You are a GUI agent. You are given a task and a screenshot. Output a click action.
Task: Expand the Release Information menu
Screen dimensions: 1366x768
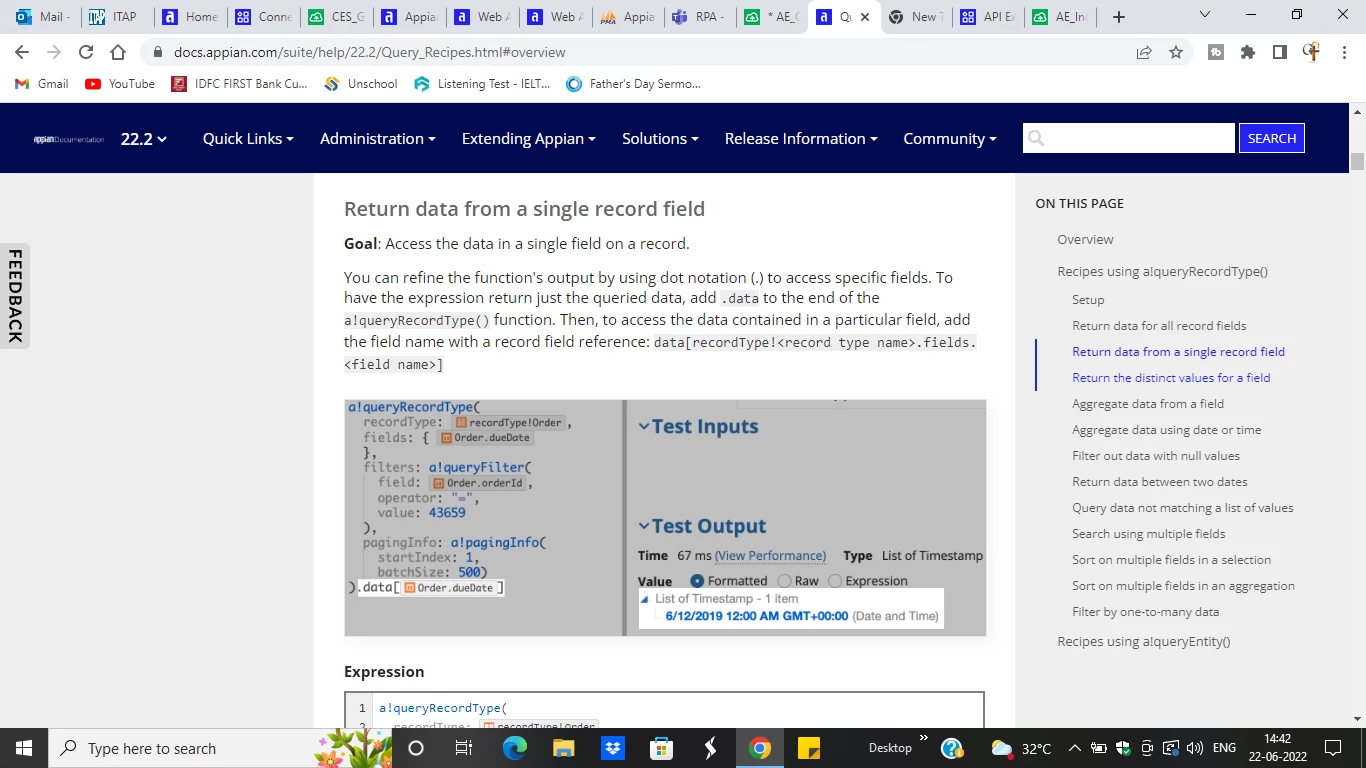click(x=801, y=139)
